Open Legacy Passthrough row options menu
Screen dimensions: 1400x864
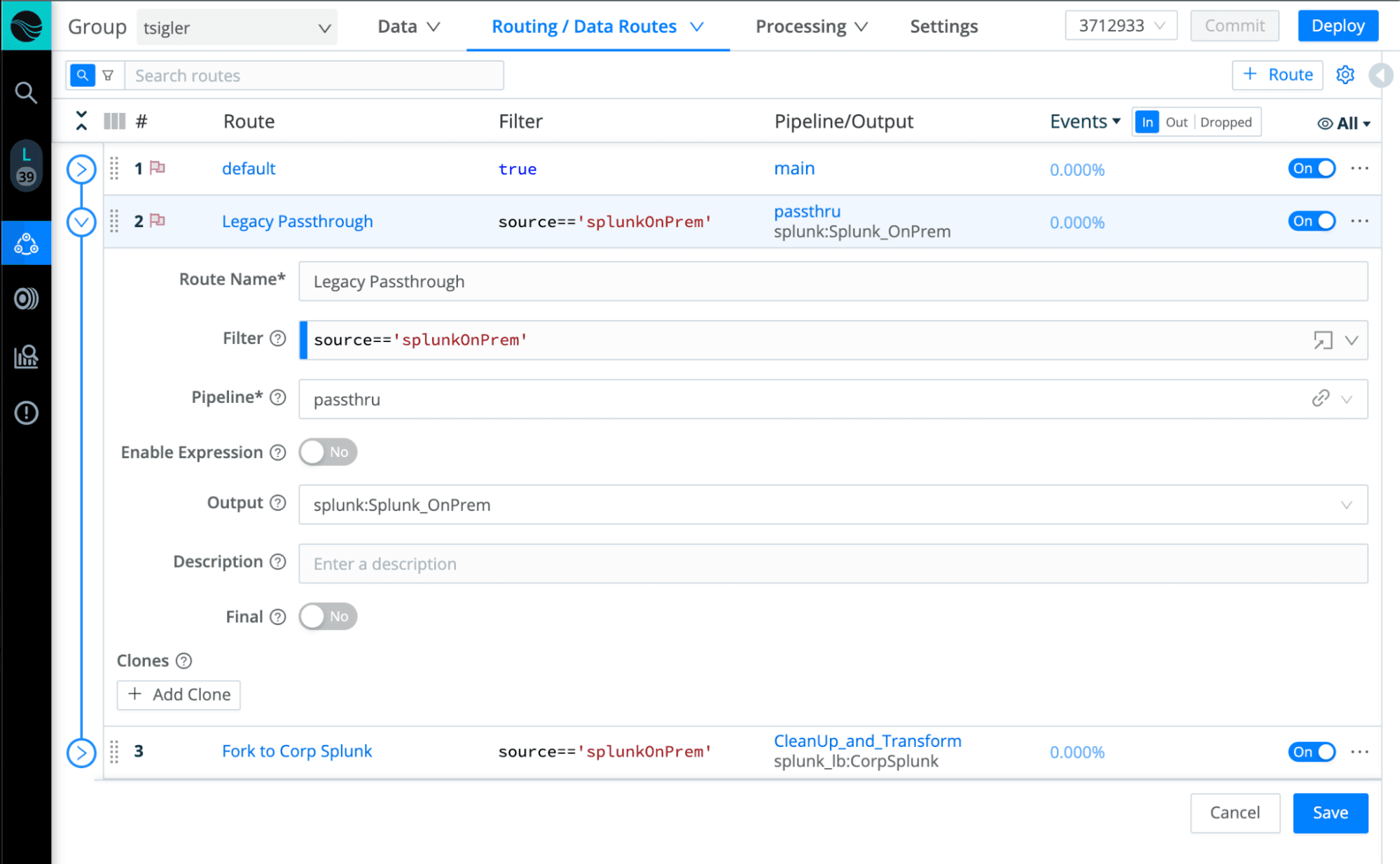1359,221
